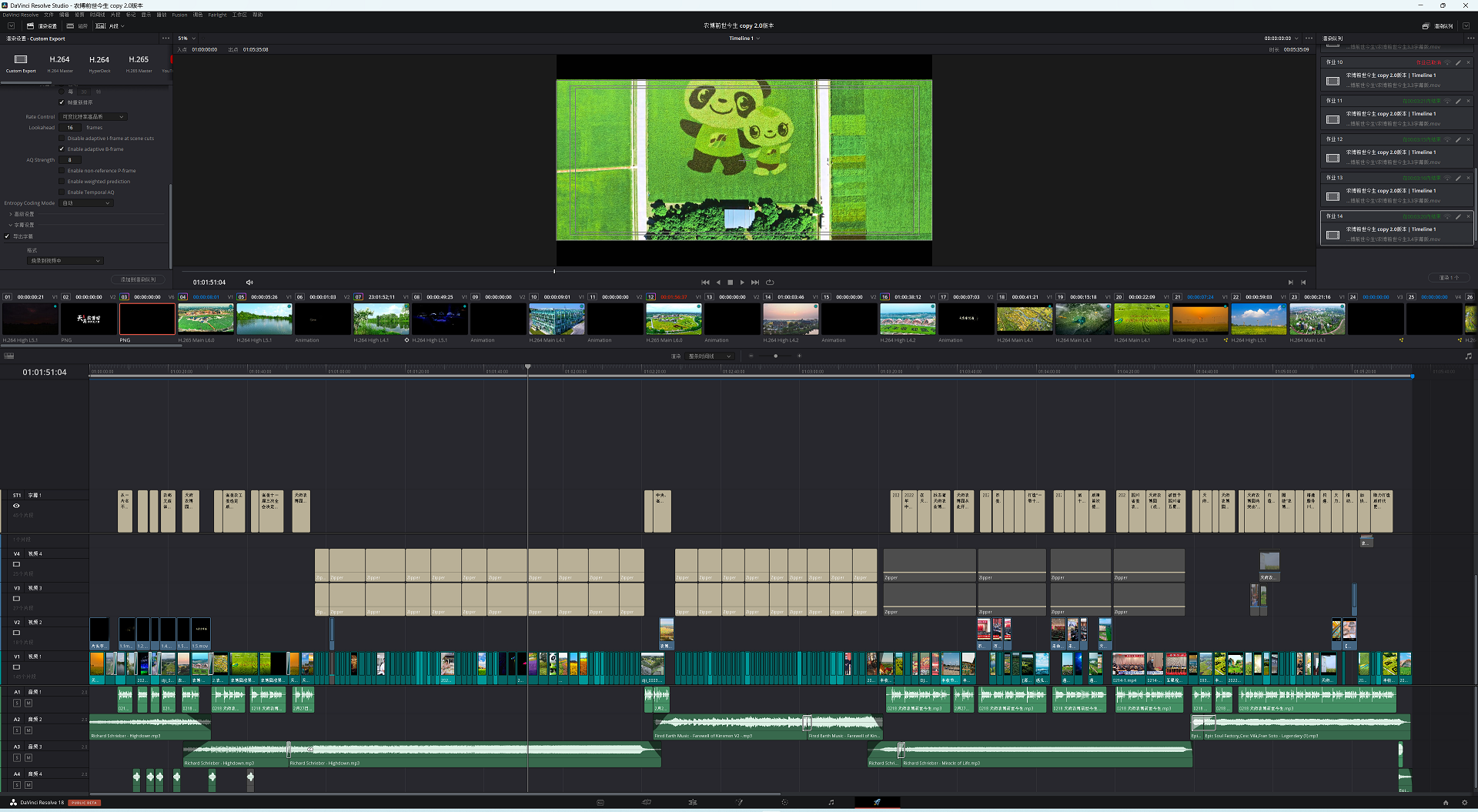Open render settings three-dot options menu

[x=166, y=38]
